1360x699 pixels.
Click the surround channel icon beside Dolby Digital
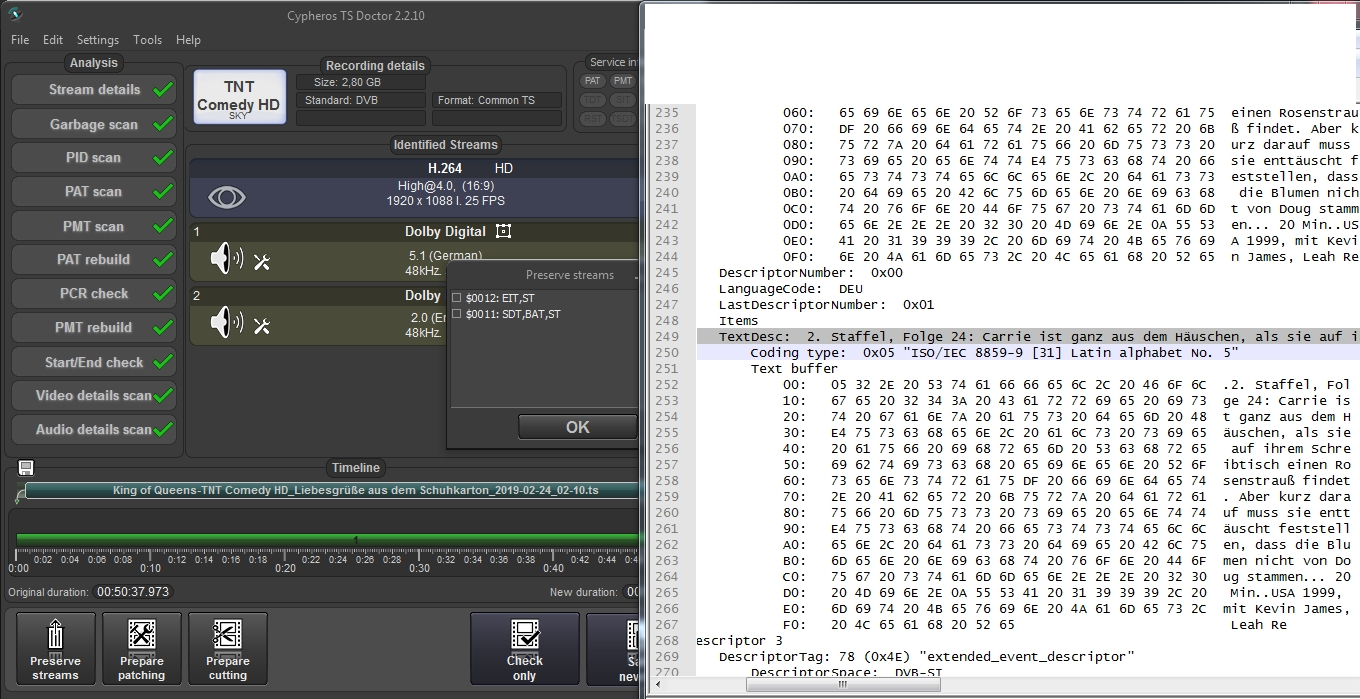click(504, 231)
